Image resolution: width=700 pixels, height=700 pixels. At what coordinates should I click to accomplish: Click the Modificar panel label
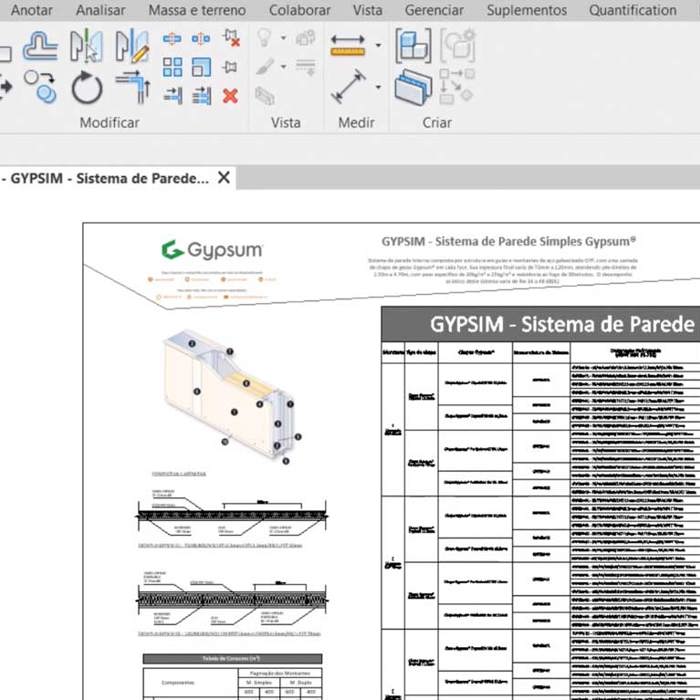[x=109, y=122]
